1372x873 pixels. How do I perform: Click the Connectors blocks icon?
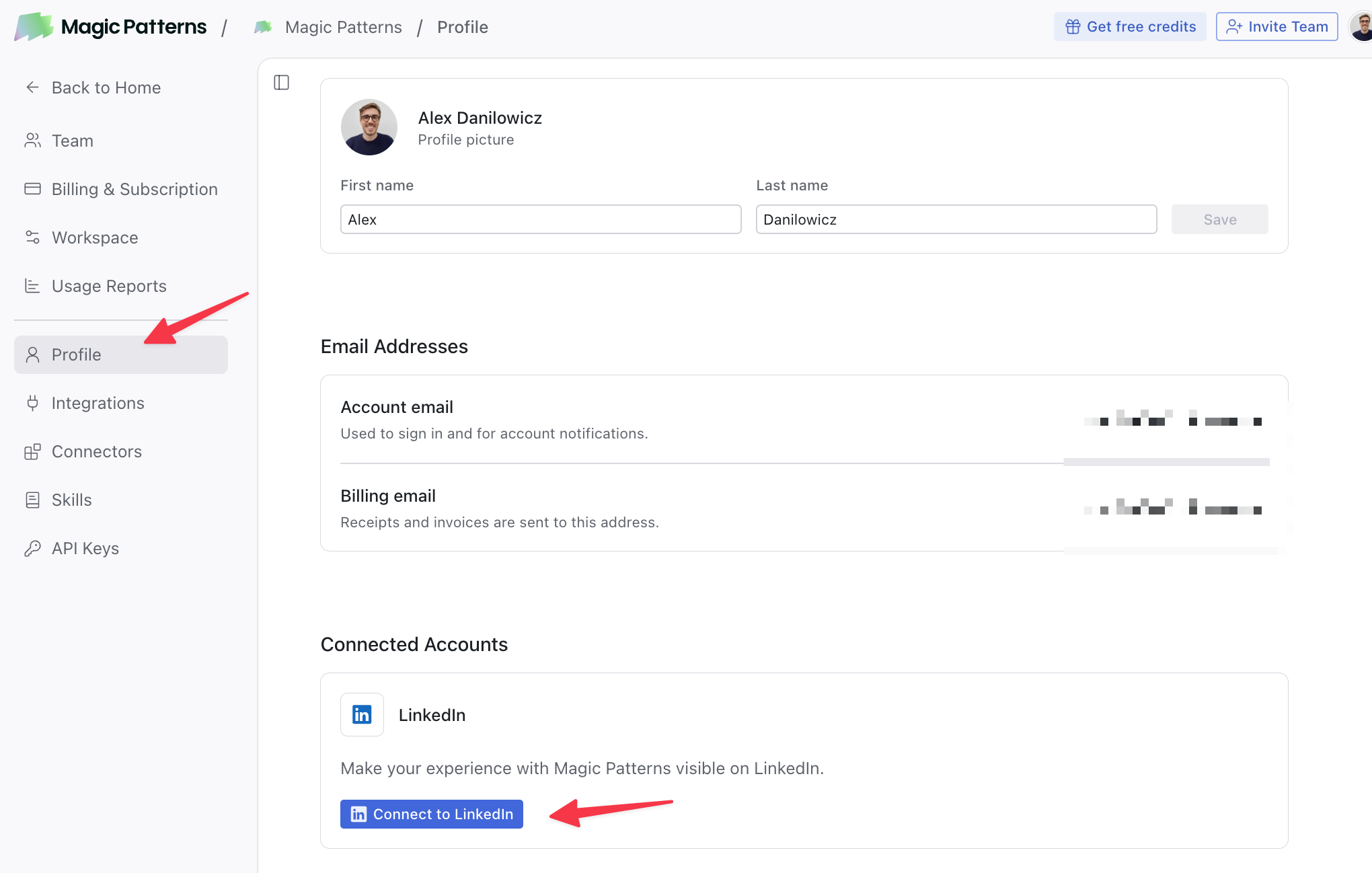click(32, 451)
